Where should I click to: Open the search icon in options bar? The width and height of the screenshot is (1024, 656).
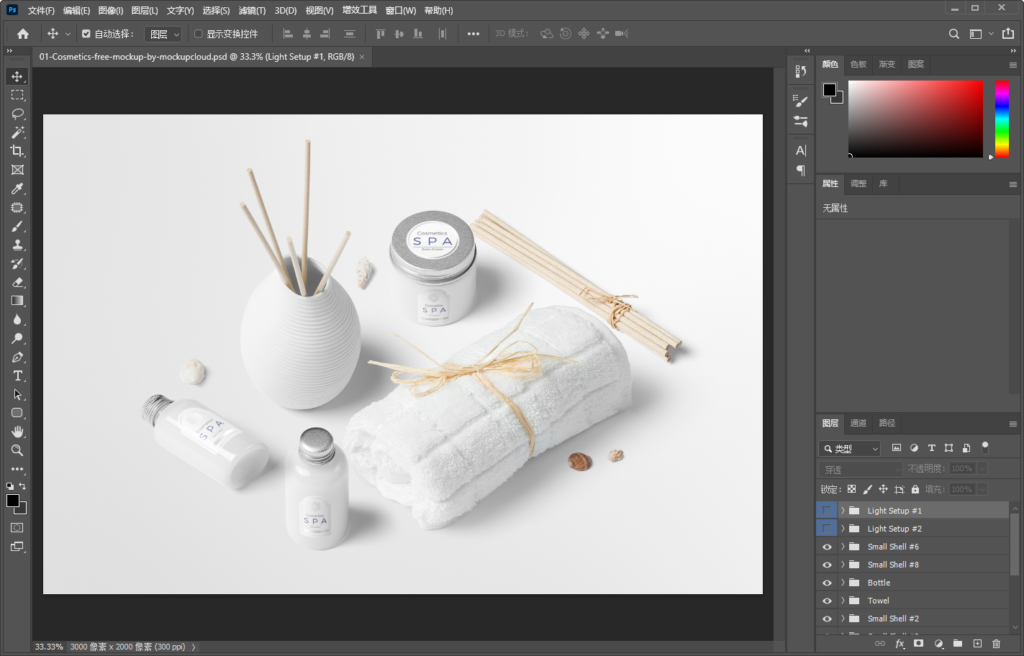pyautogui.click(x=954, y=34)
